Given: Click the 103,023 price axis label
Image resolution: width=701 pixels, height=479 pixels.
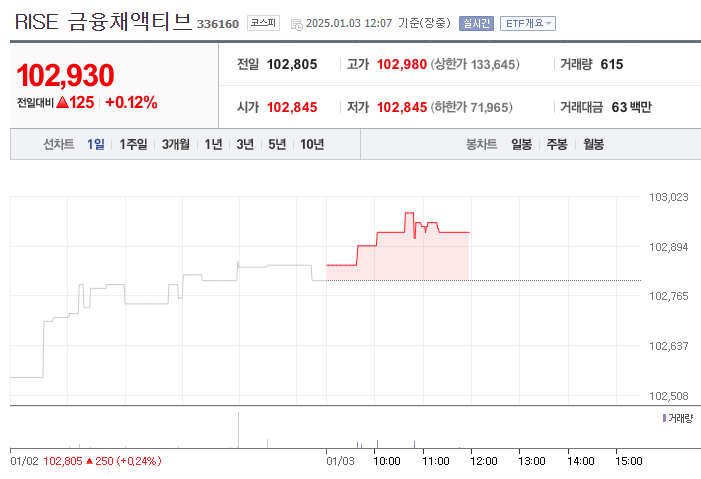Looking at the screenshot, I should (669, 197).
